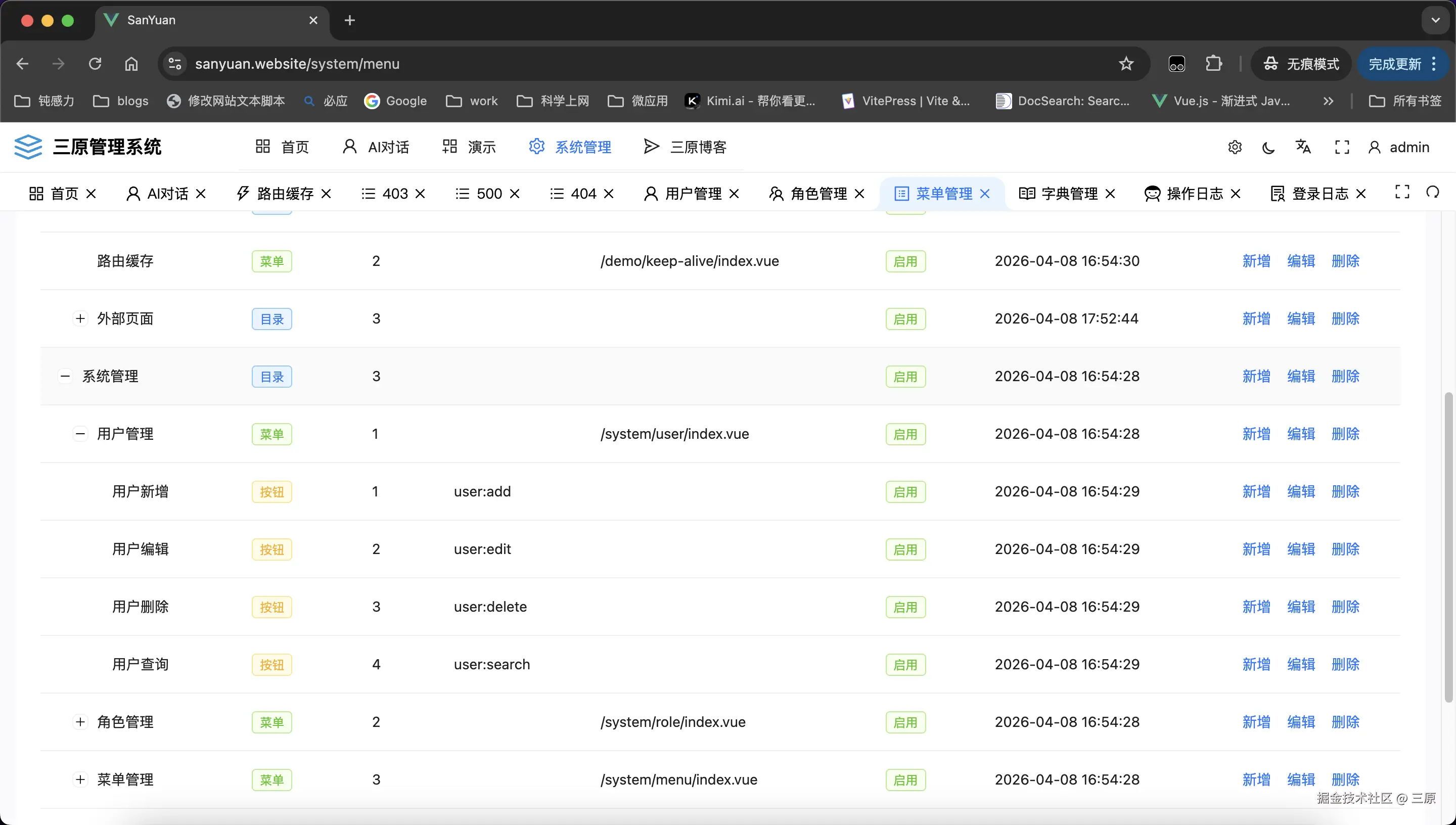The height and width of the screenshot is (825, 1456).
Task: Enter fullscreen using the header fullscreen icon
Action: tap(1342, 147)
